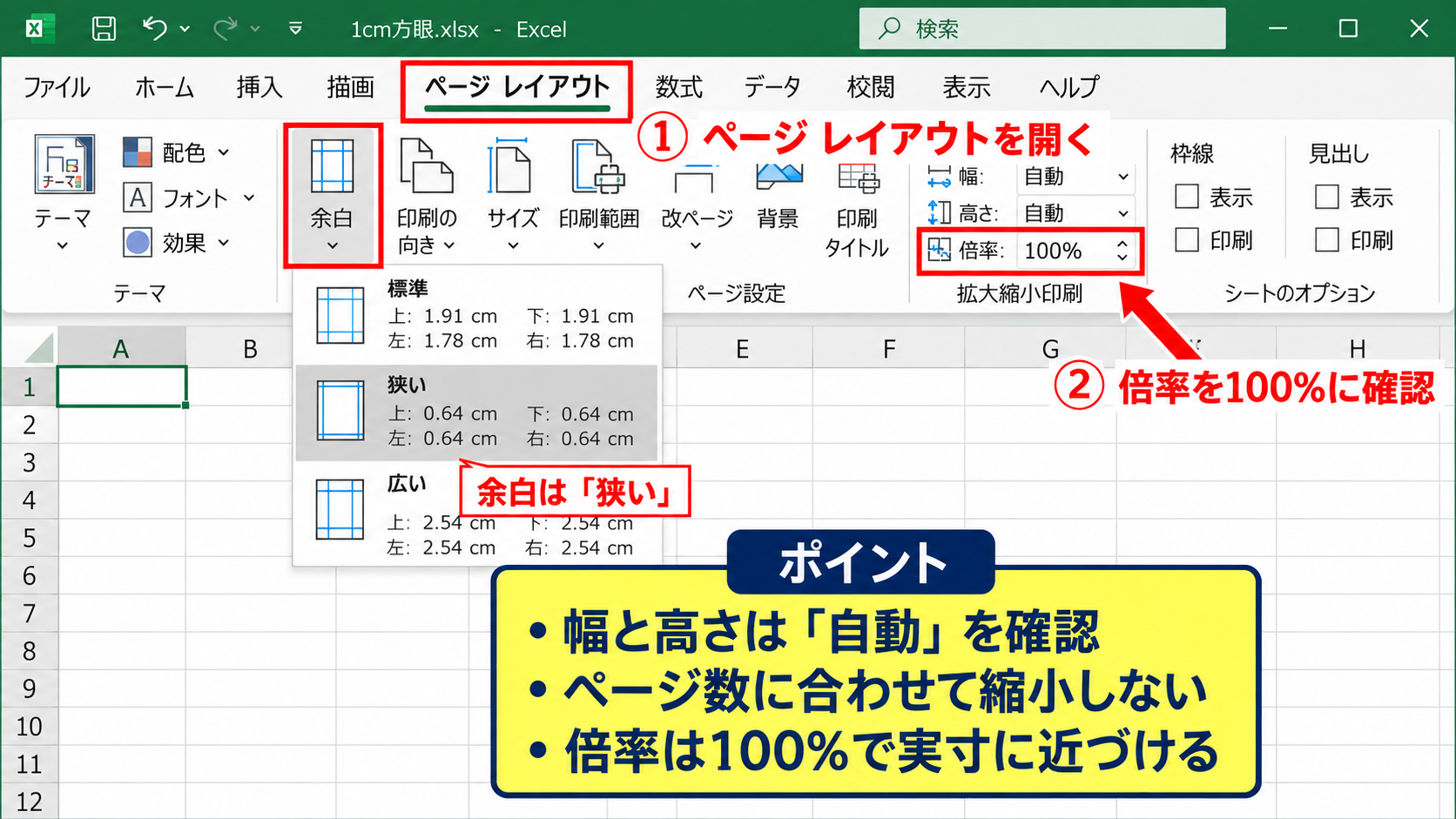
Task: Click the Undo arrow icon
Action: pyautogui.click(x=155, y=29)
